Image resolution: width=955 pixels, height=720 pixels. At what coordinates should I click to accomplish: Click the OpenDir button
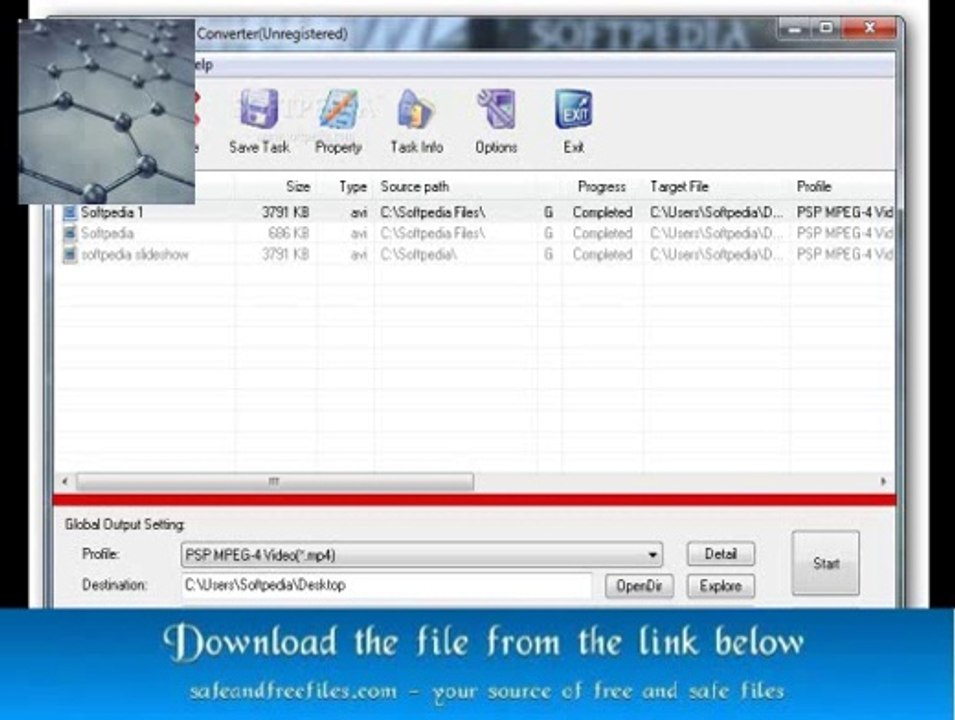click(639, 586)
